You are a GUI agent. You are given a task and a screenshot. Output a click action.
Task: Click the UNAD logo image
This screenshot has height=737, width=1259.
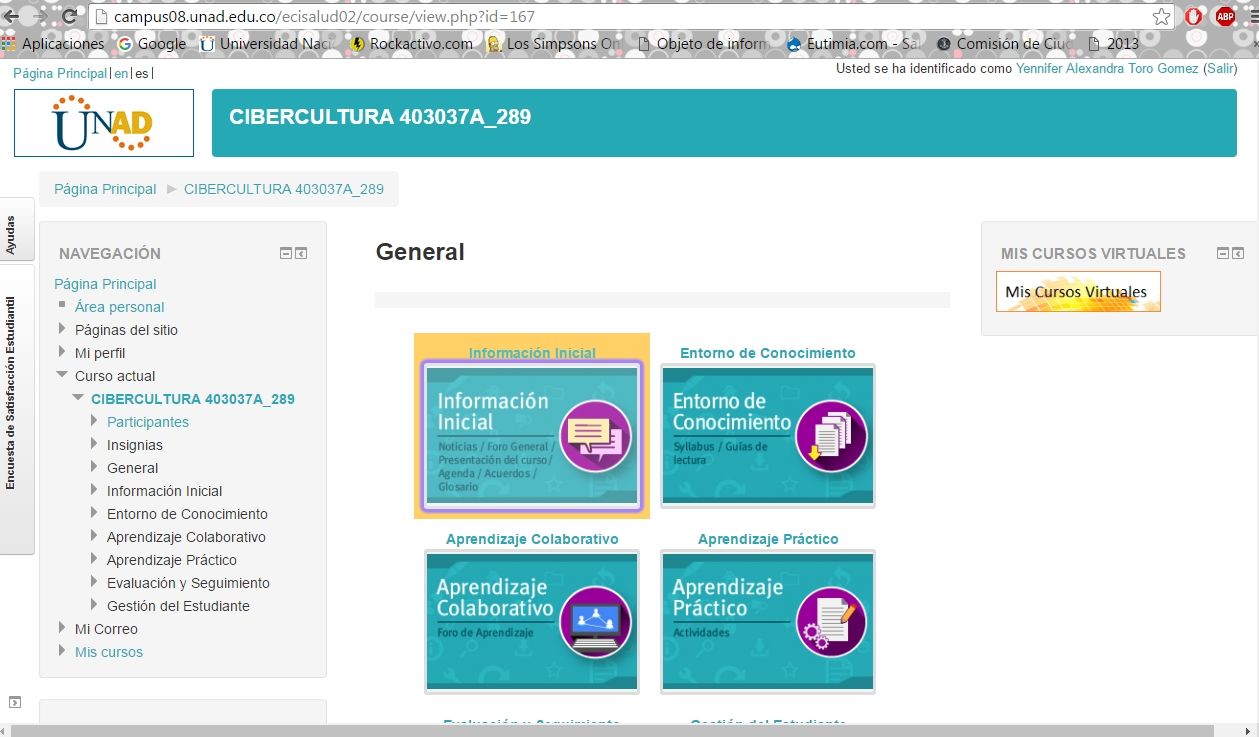click(104, 123)
